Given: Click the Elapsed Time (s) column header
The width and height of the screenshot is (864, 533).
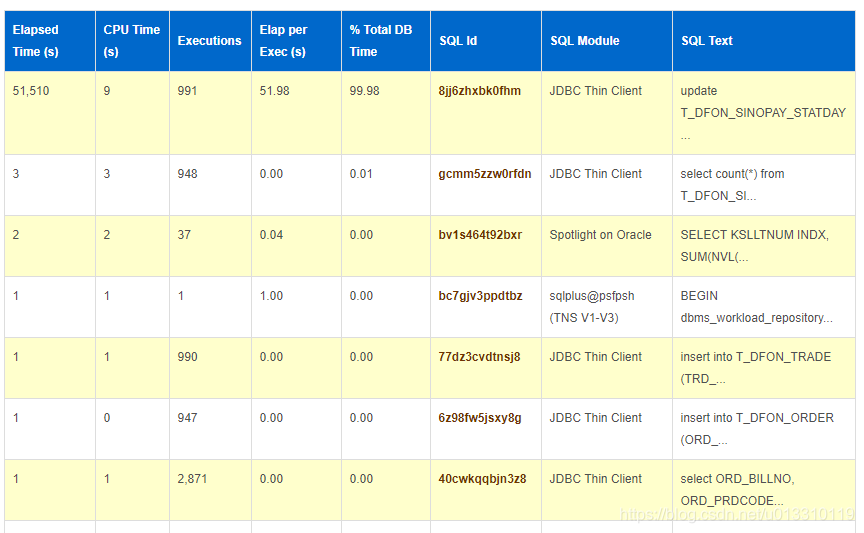Looking at the screenshot, I should 50,41.
